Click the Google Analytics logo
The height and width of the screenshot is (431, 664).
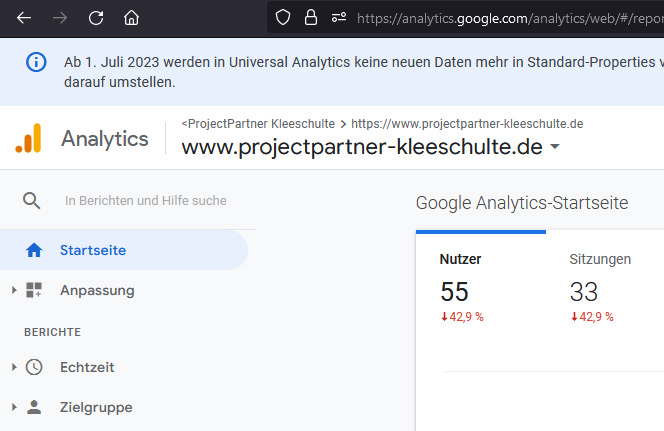click(28, 138)
